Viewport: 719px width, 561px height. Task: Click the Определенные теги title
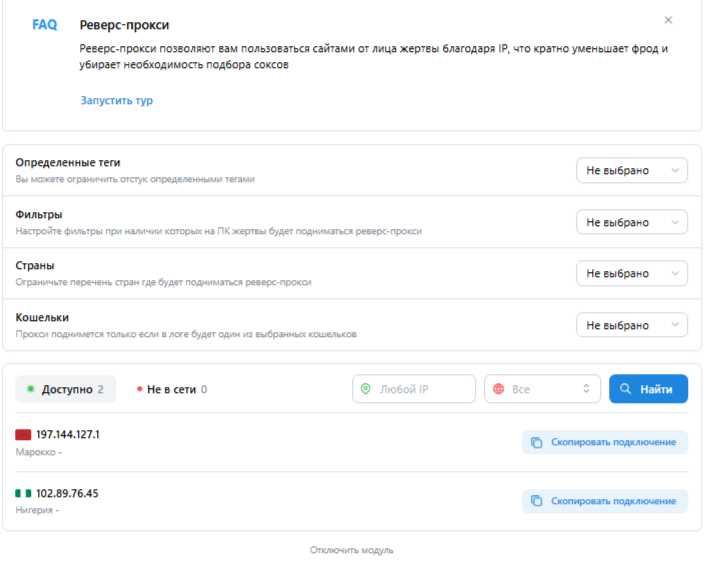click(68, 162)
